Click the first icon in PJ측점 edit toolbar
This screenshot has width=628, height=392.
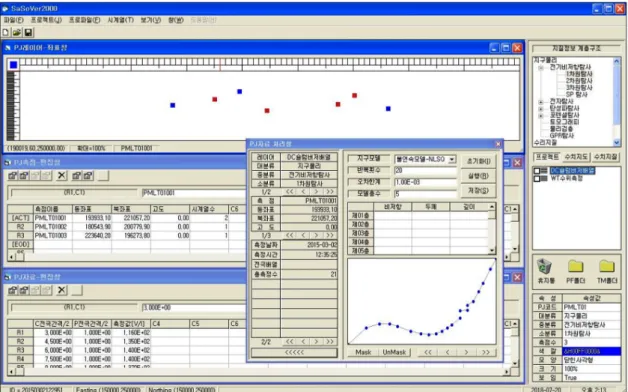click(13, 175)
